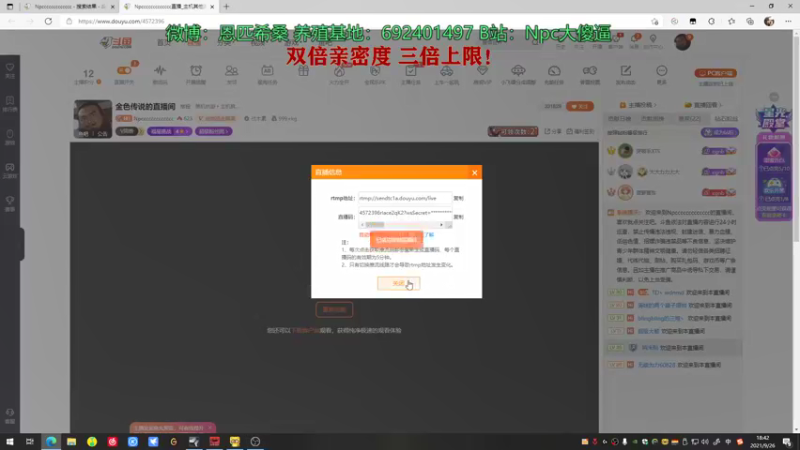The height and width of the screenshot is (450, 800).
Task: Open the flame icon in streamer toolbar
Action: (339, 70)
